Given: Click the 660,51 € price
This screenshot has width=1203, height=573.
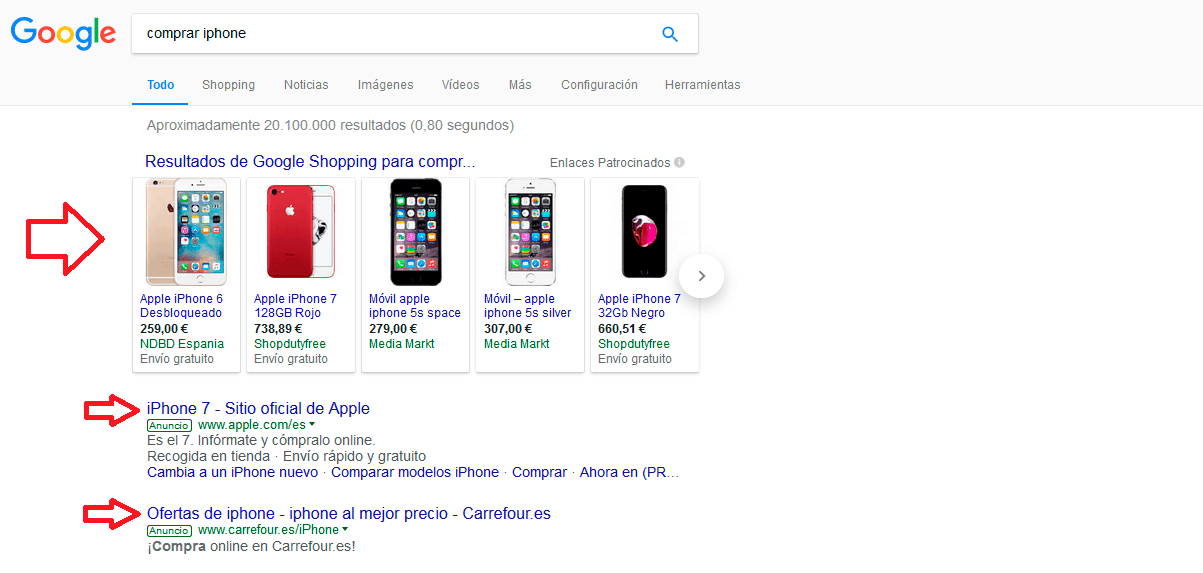Looking at the screenshot, I should (622, 328).
